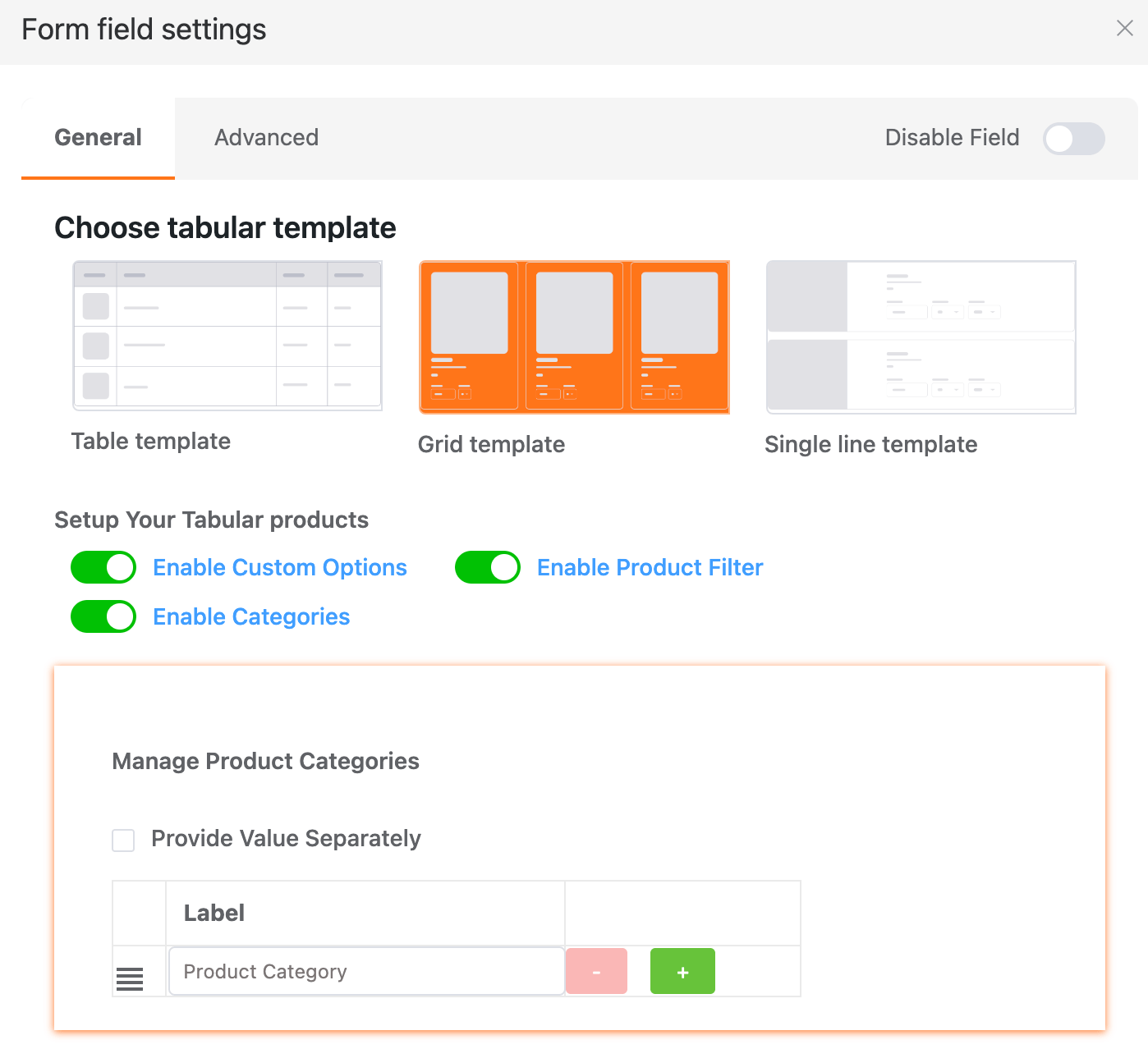The width and height of the screenshot is (1148, 1049).
Task: Open the Advanced tab
Action: pyautogui.click(x=266, y=138)
